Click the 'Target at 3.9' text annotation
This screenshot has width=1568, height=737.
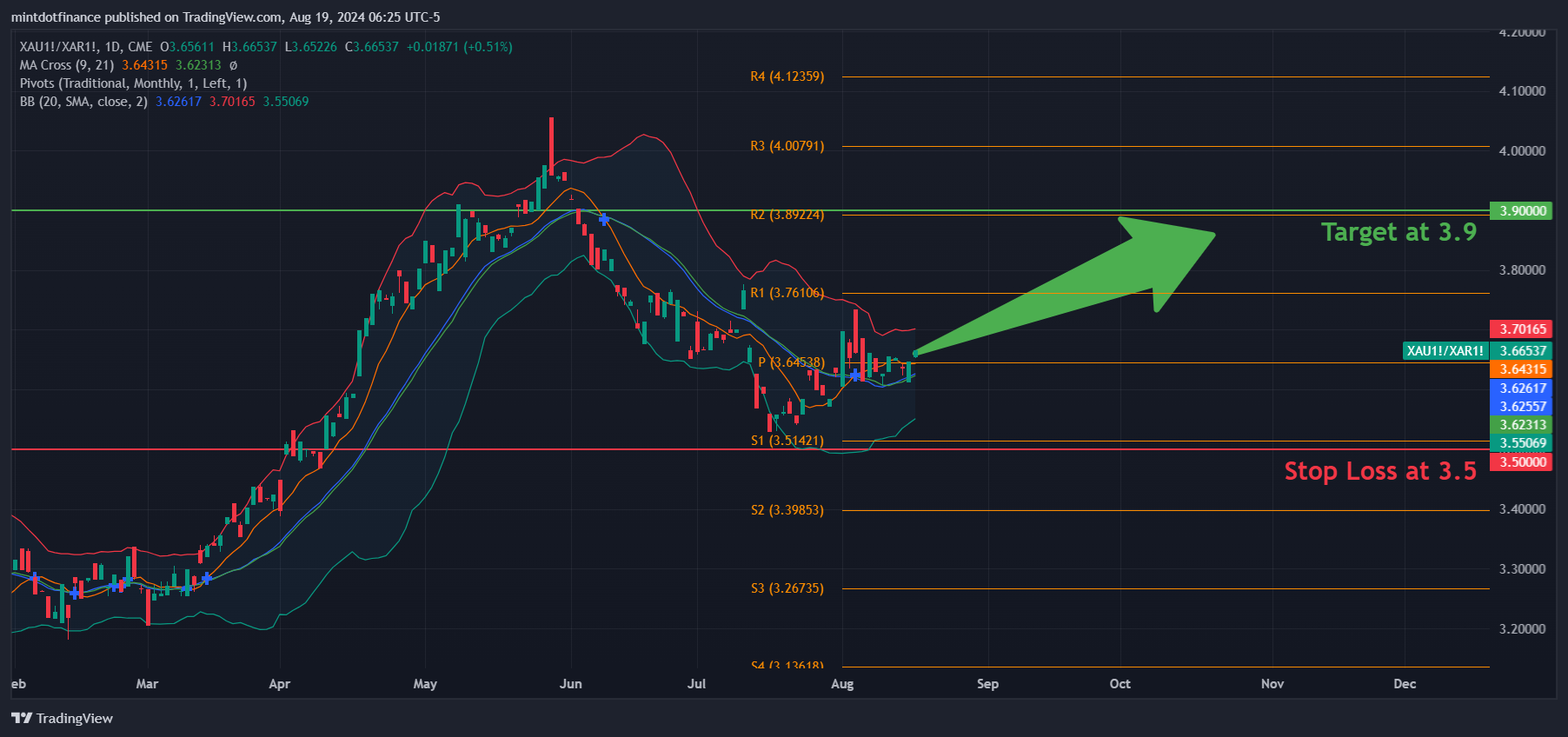pos(1399,232)
